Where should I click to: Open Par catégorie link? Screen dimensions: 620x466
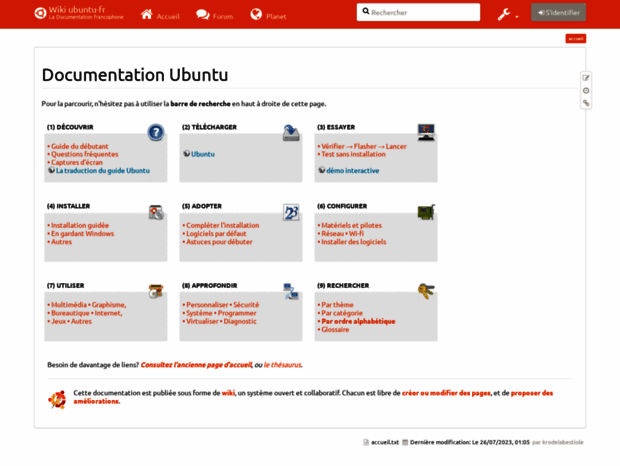pos(342,313)
